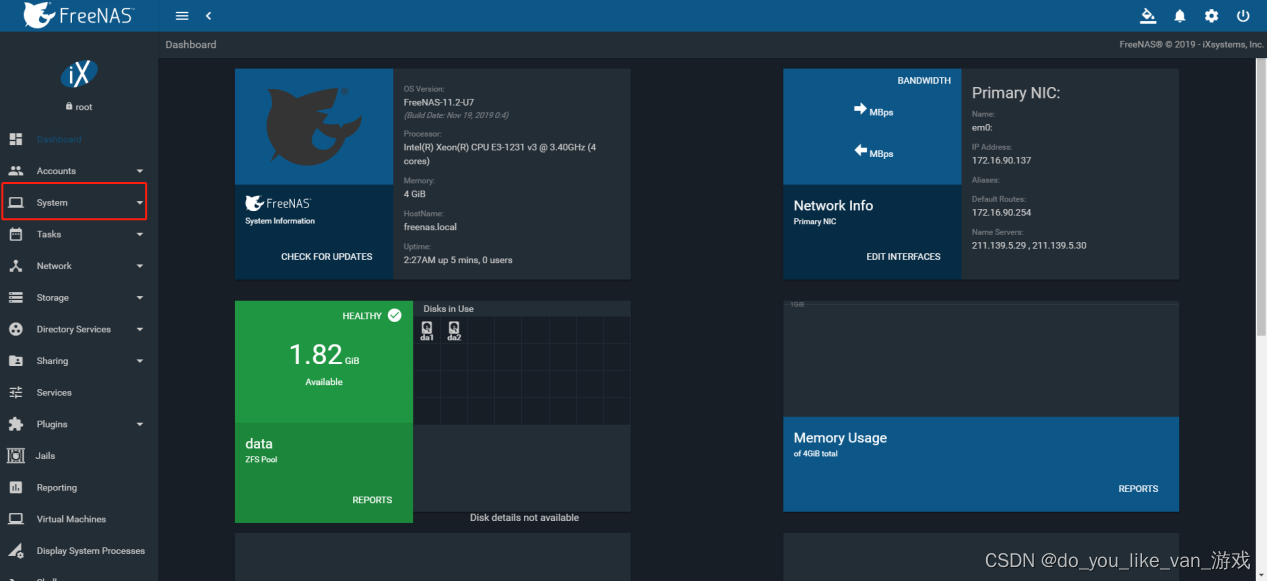Click the Storage stacked disks icon
Viewport: 1267px width, 581px height.
[x=15, y=297]
